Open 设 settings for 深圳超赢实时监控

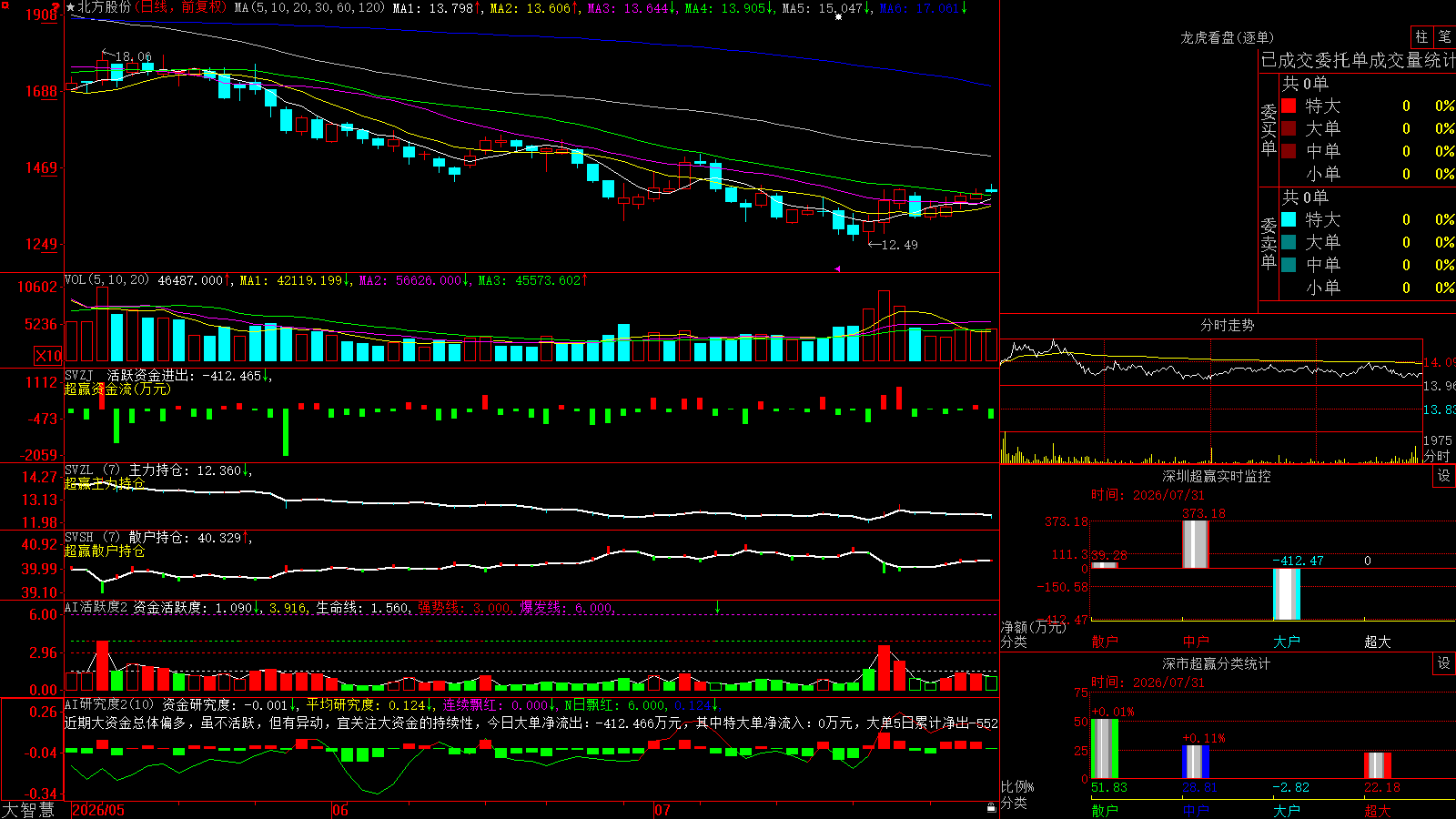tap(1444, 476)
